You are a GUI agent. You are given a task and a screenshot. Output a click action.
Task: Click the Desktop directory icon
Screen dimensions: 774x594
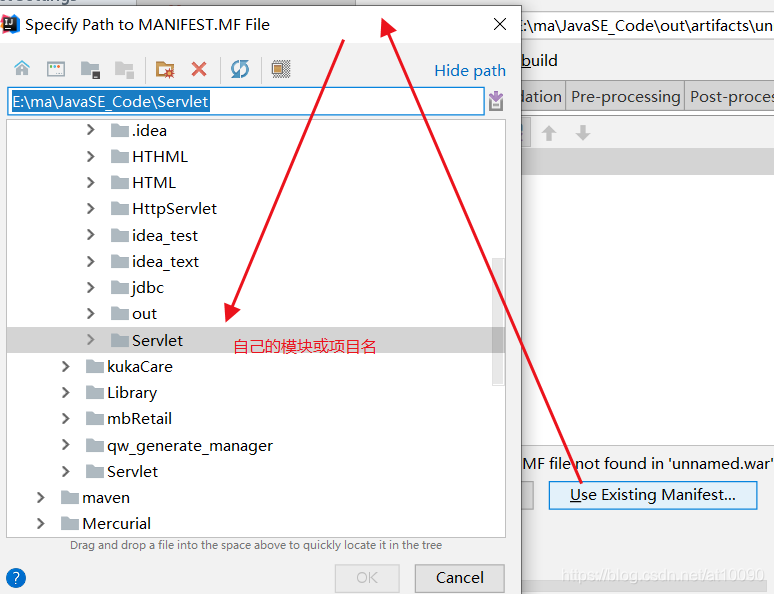56,69
